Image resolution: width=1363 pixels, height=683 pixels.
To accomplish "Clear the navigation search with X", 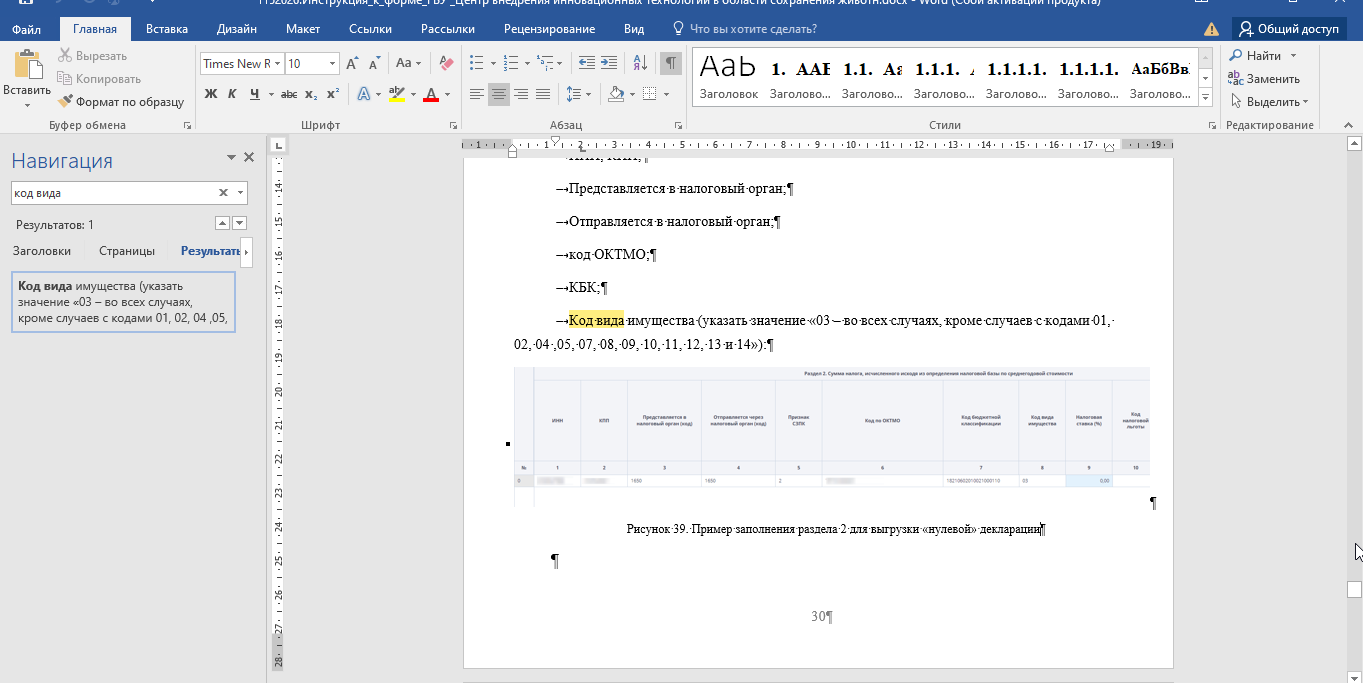I will coord(224,193).
